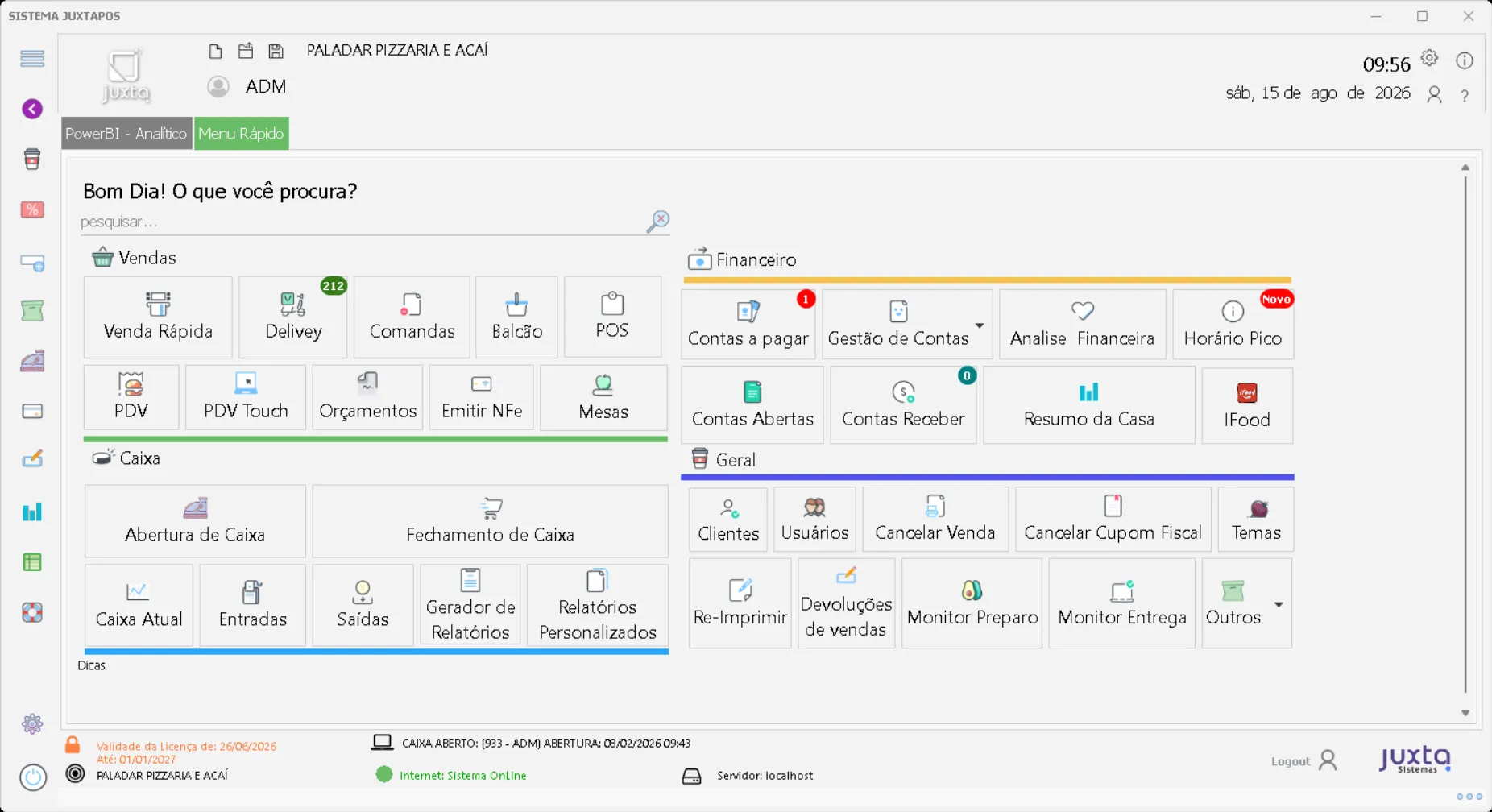Expand the Outros dropdown arrow
The height and width of the screenshot is (812, 1492).
tap(1279, 604)
